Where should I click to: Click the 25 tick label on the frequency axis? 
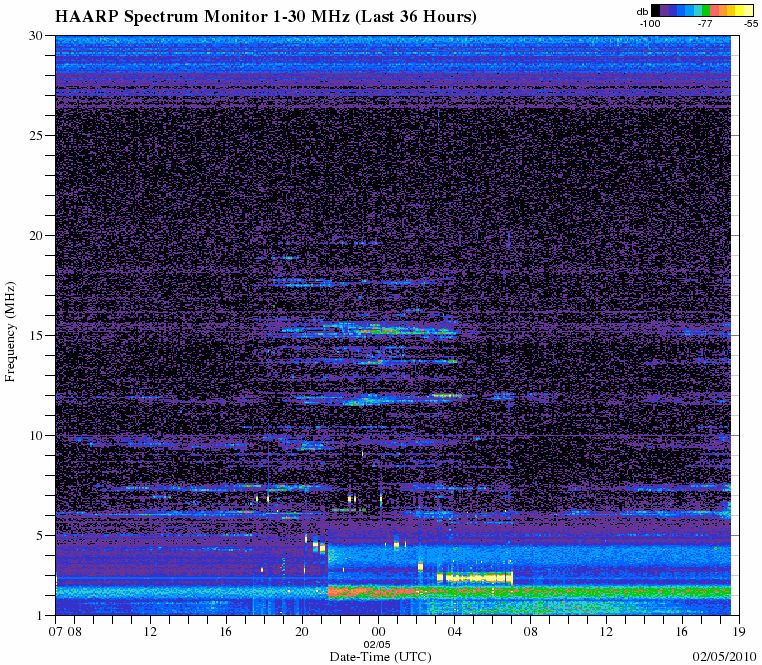tap(37, 135)
